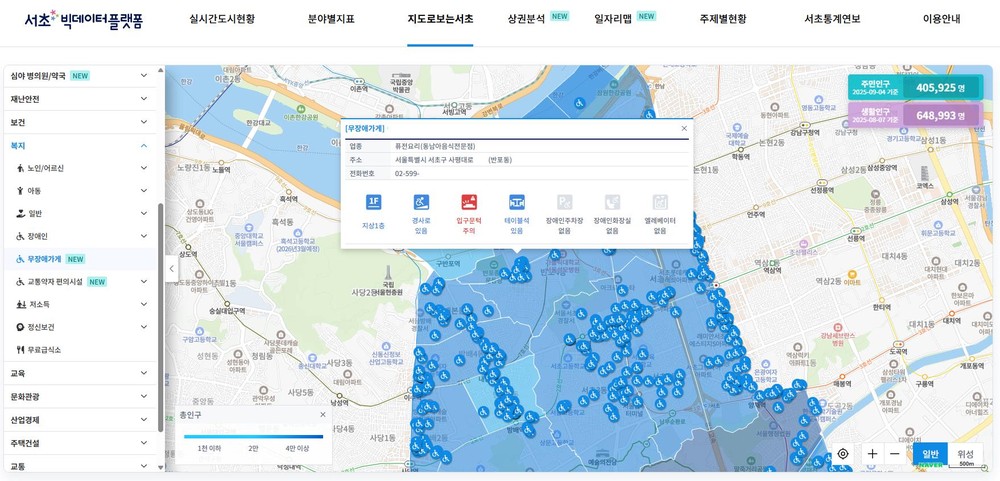Expand the 재난안전 category
Screen dimensions: 1000x481
80,99
